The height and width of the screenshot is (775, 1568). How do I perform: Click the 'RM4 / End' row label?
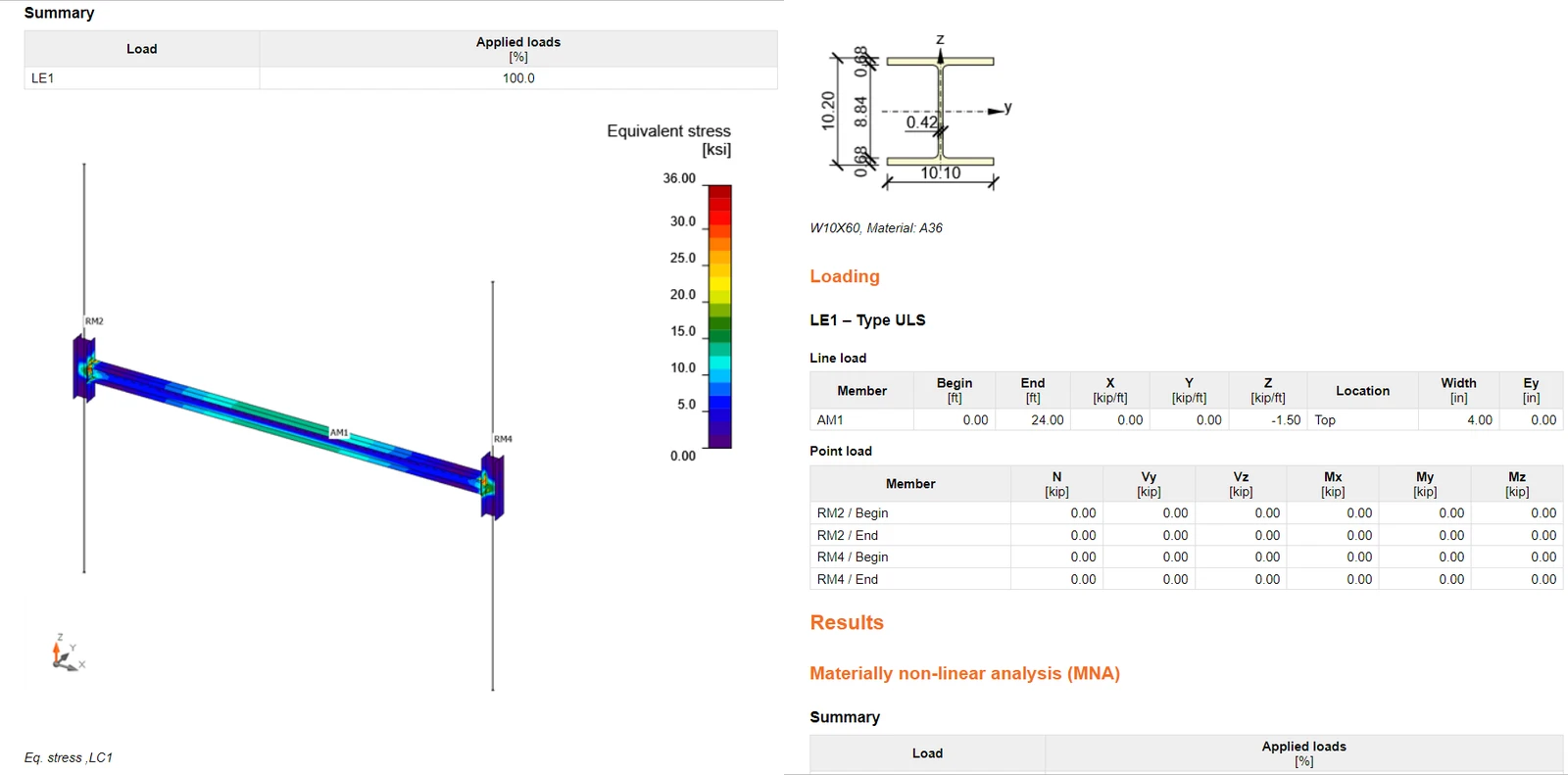pyautogui.click(x=848, y=579)
